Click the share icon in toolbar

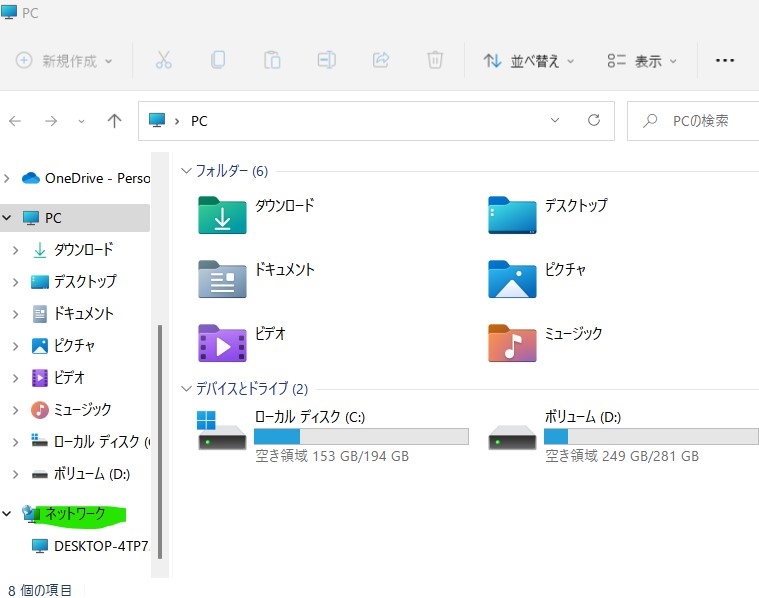tap(381, 60)
